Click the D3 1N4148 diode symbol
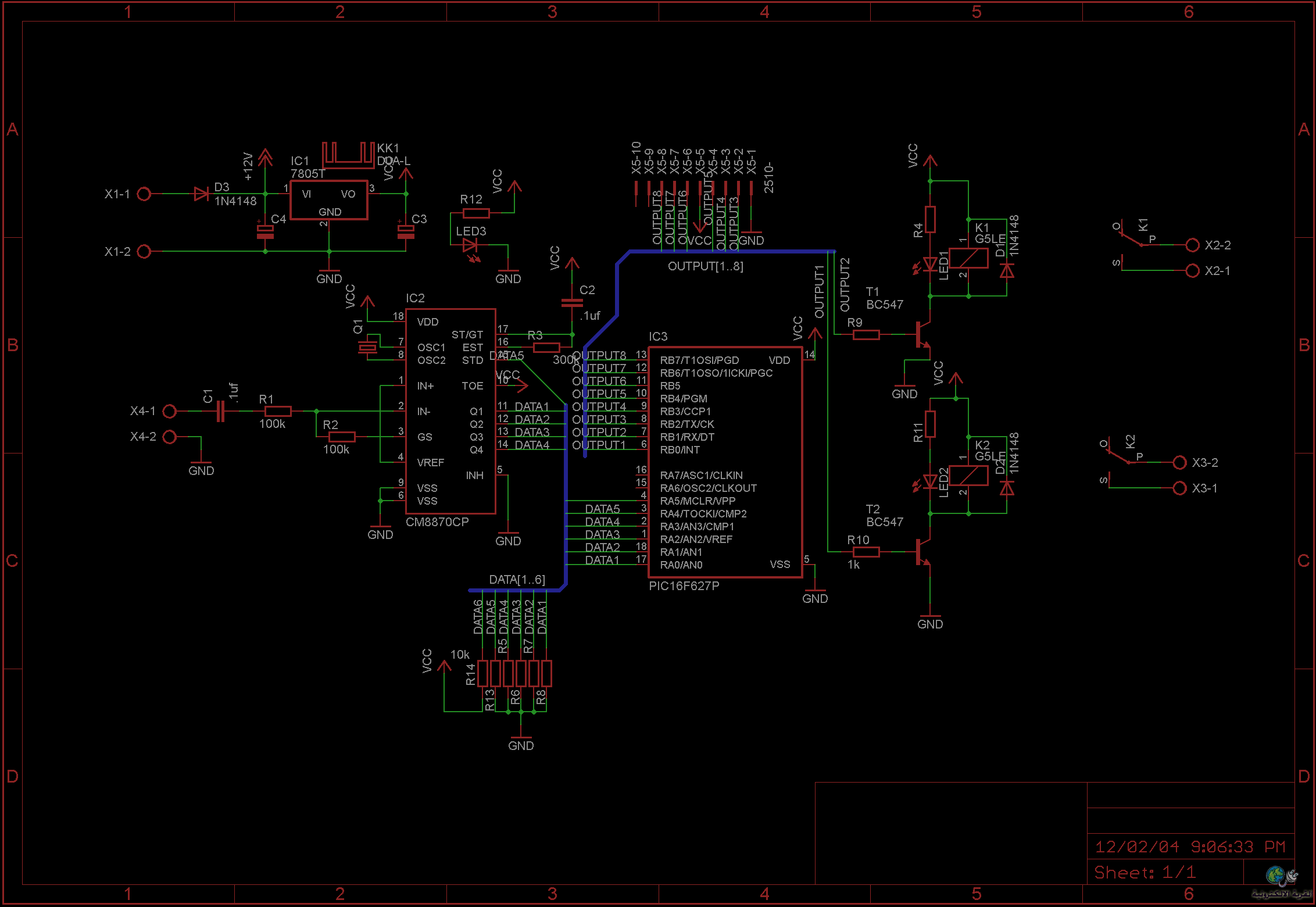This screenshot has width=1316, height=907. (x=201, y=194)
